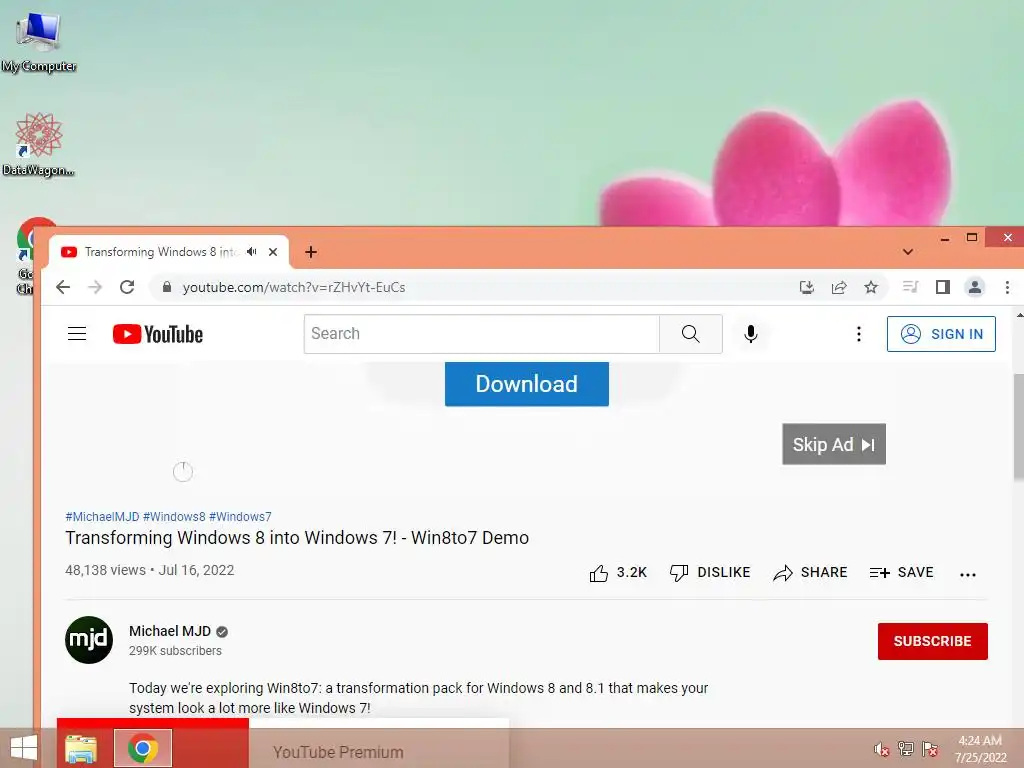This screenshot has height=768, width=1024.
Task: Open Chrome three-dot menu
Action: [x=1007, y=287]
